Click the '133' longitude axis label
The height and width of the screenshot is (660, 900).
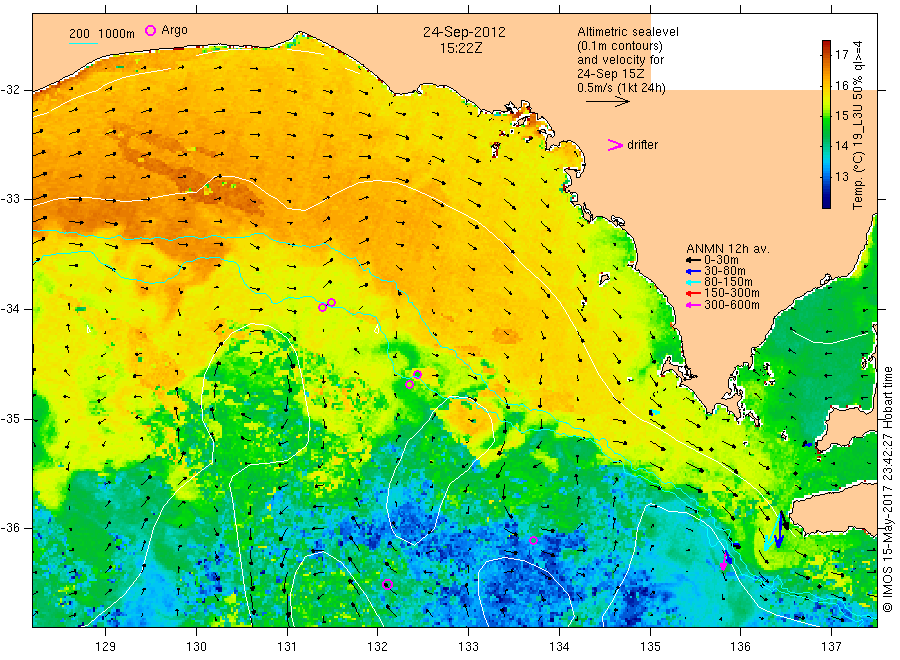click(x=468, y=647)
